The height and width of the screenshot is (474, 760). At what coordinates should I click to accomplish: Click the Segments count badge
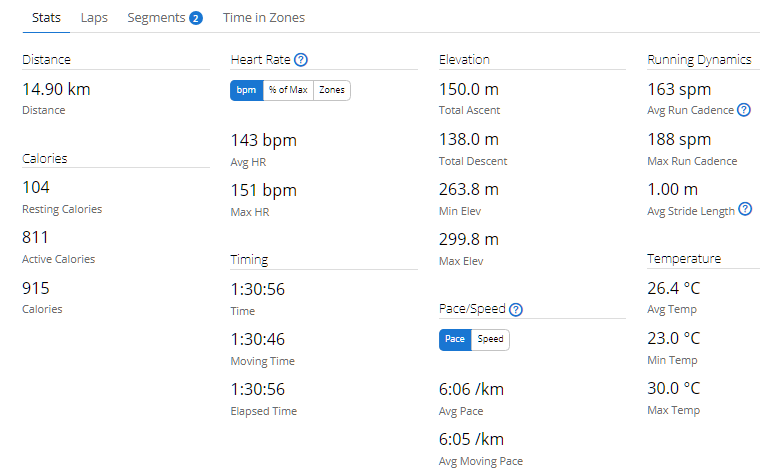pyautogui.click(x=195, y=18)
